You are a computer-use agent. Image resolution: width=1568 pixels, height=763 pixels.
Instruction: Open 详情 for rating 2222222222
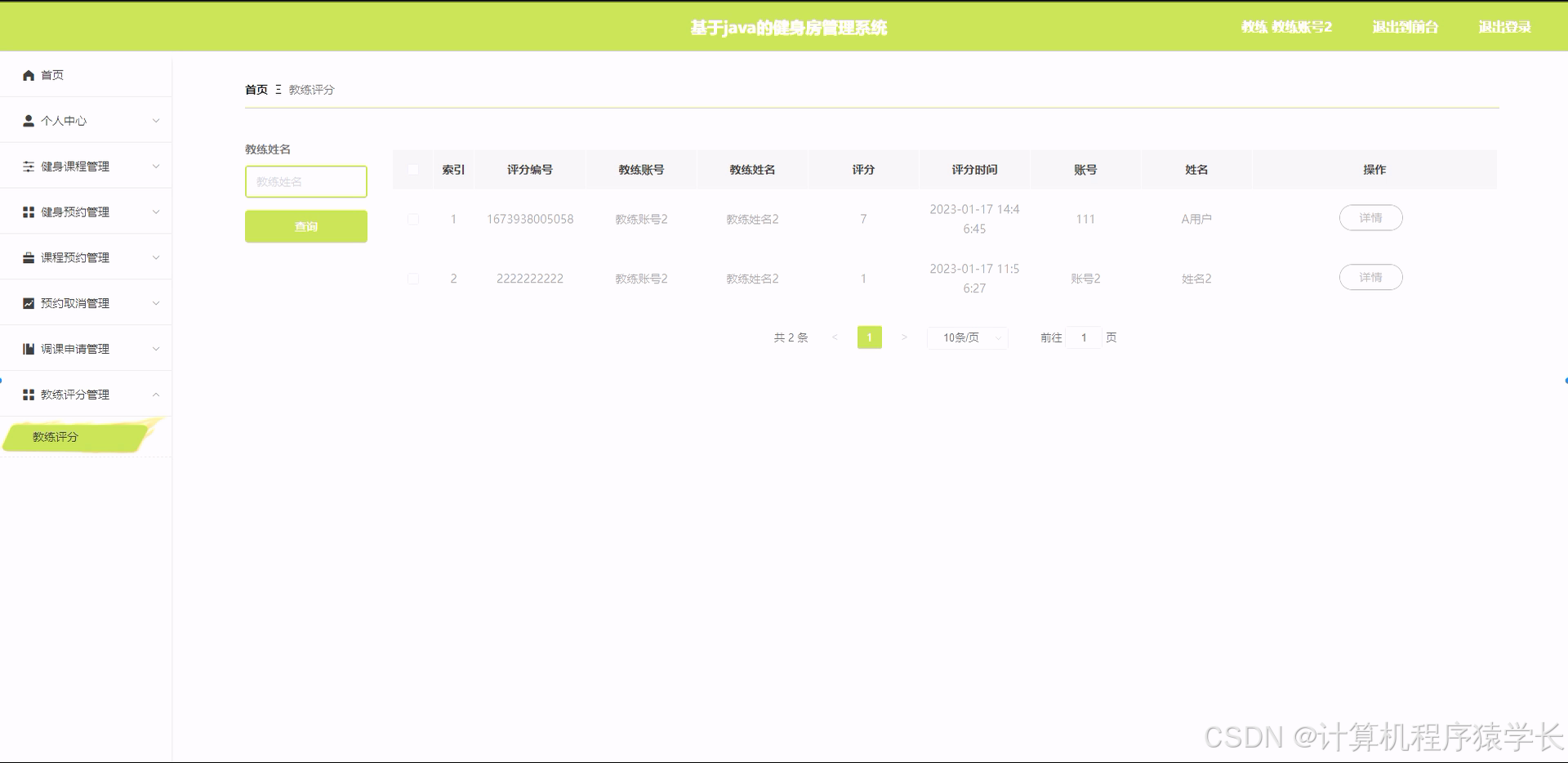click(x=1370, y=278)
